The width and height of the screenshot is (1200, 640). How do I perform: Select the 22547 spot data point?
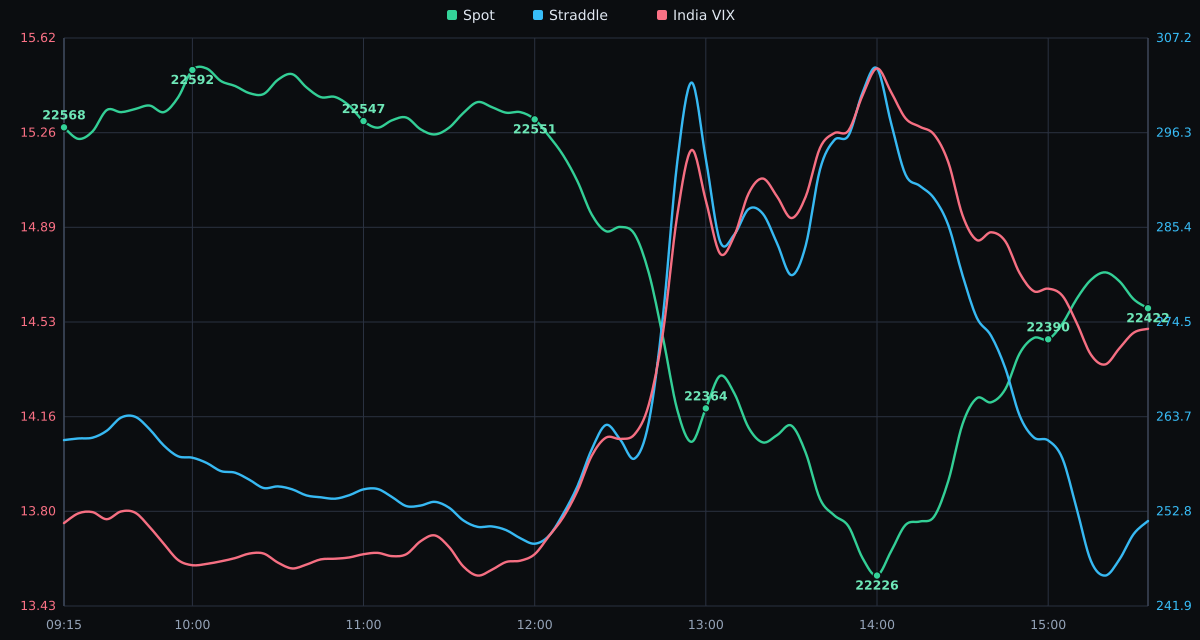coord(363,121)
